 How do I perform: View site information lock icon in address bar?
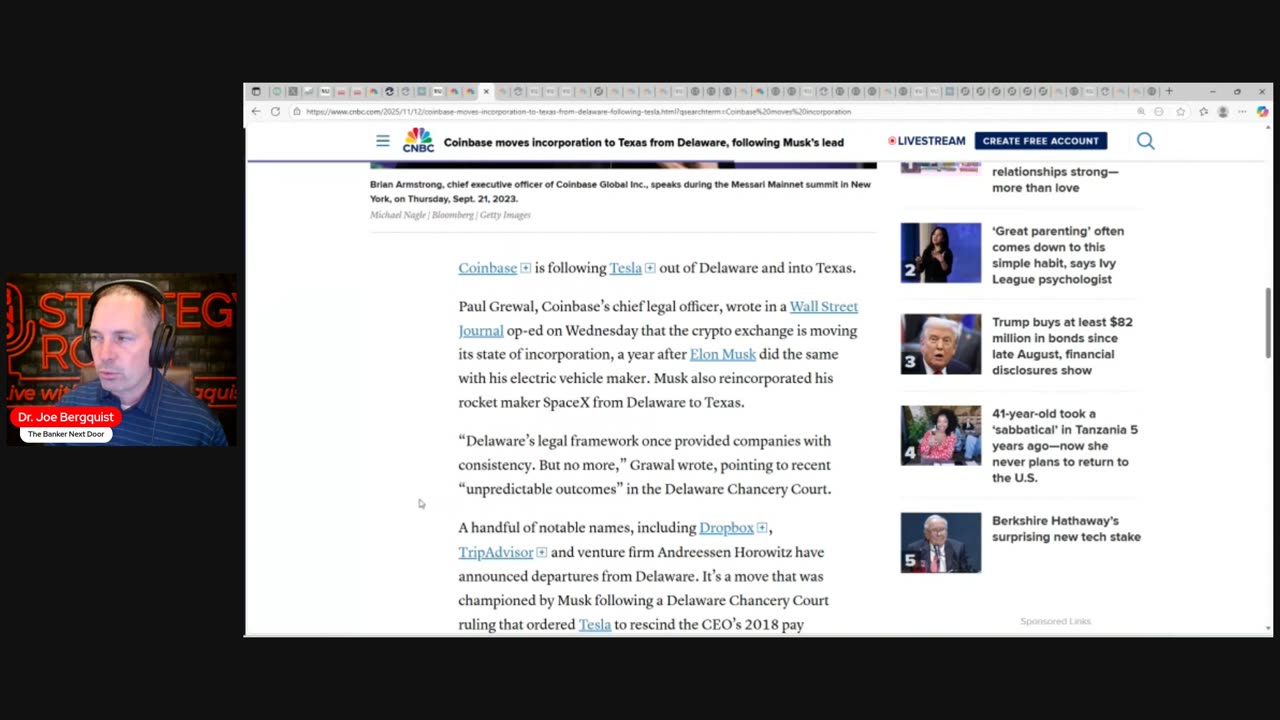pos(296,112)
